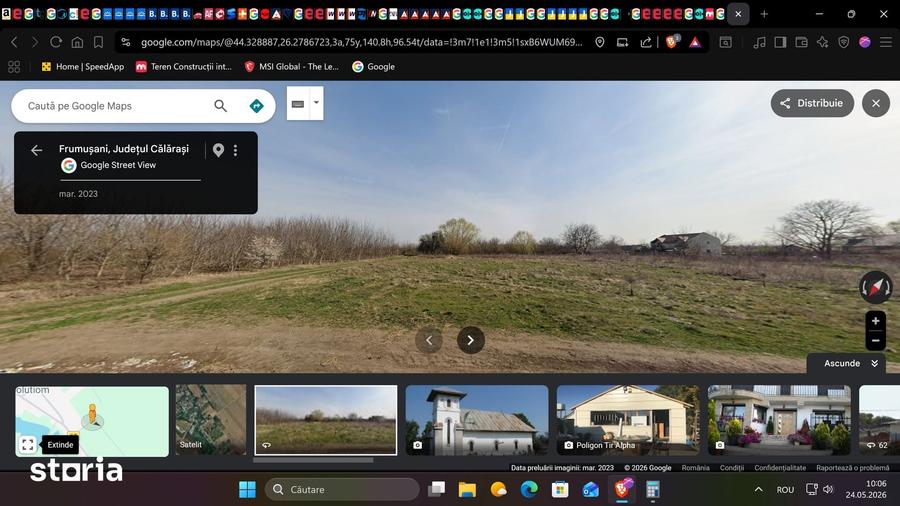Open the Windows Start menu
Image resolution: width=900 pixels, height=506 pixels.
pos(247,489)
